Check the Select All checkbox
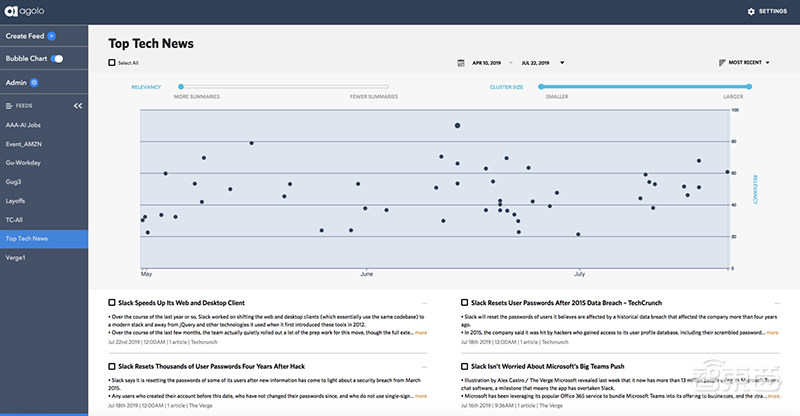Screen dimensions: 800x416 112,62
